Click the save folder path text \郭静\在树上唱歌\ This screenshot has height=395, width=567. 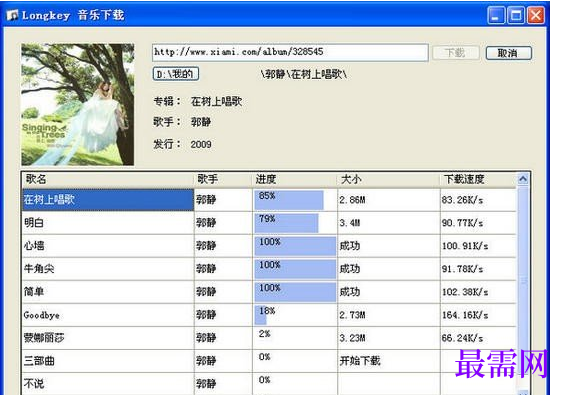point(304,74)
